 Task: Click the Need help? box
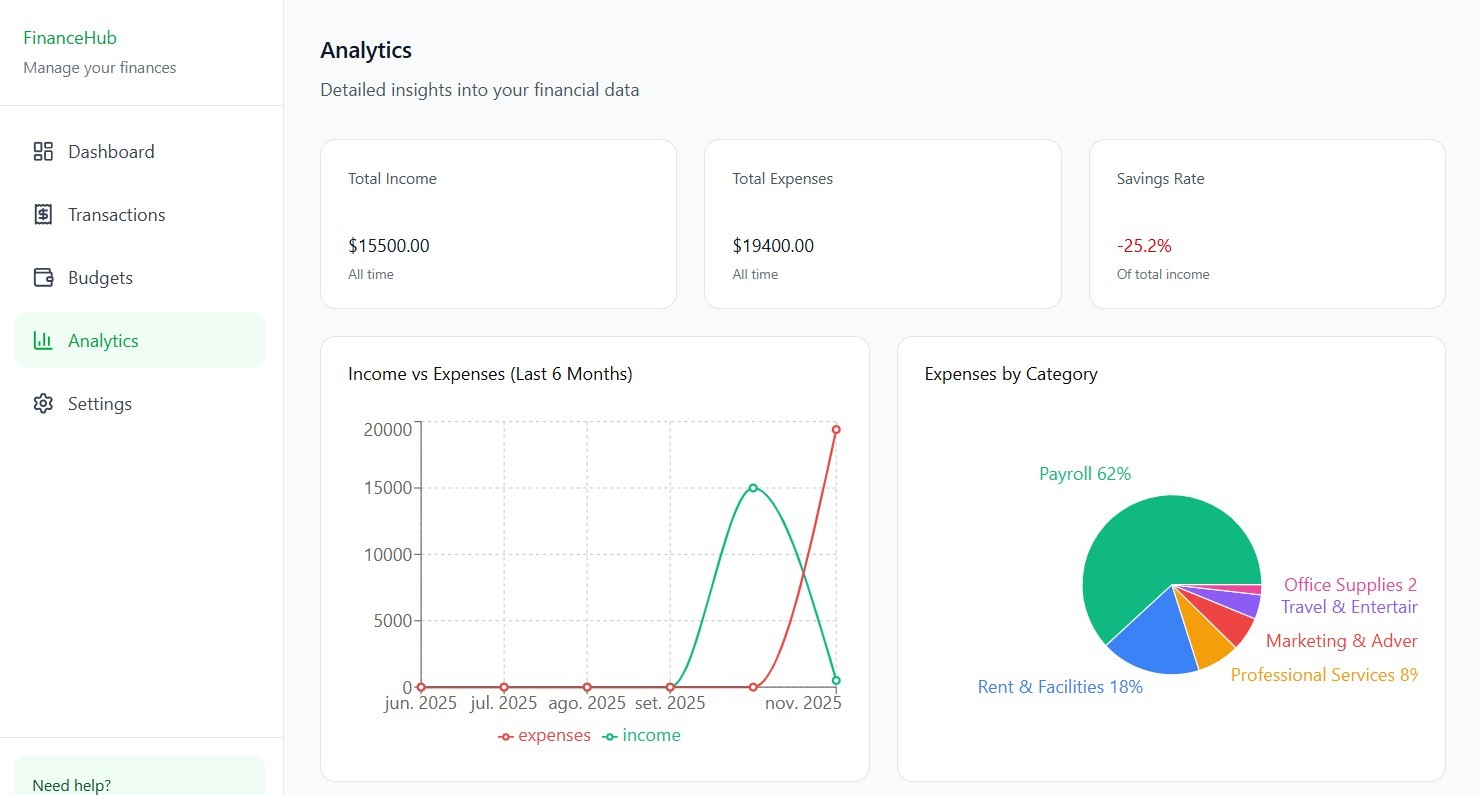[140, 776]
